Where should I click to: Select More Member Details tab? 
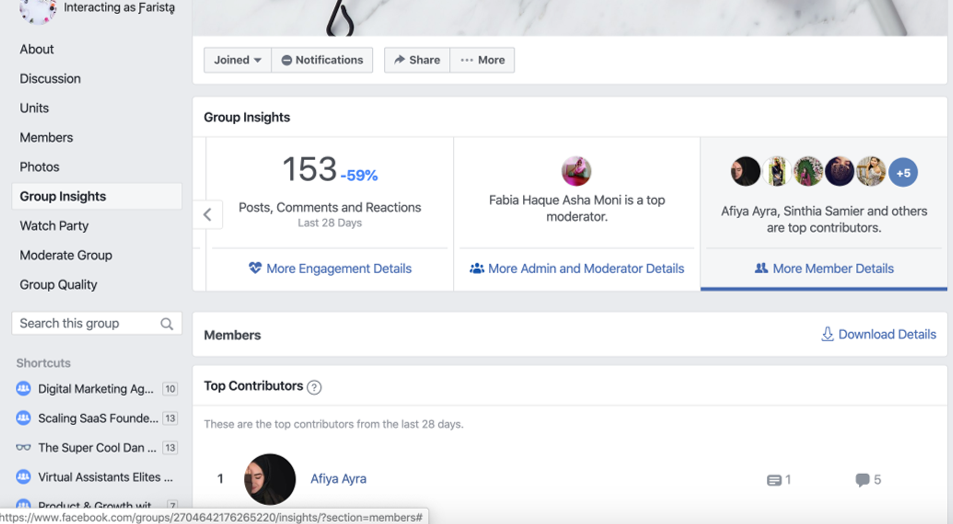(824, 269)
